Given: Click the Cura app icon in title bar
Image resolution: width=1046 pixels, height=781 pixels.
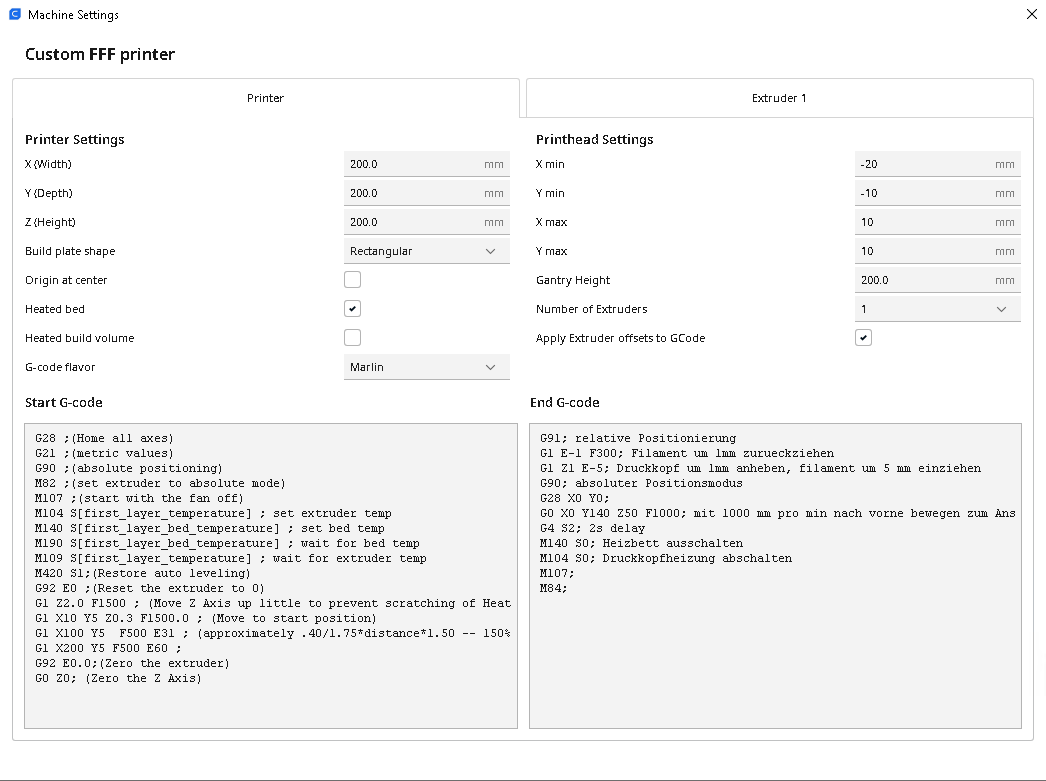Looking at the screenshot, I should click(14, 15).
